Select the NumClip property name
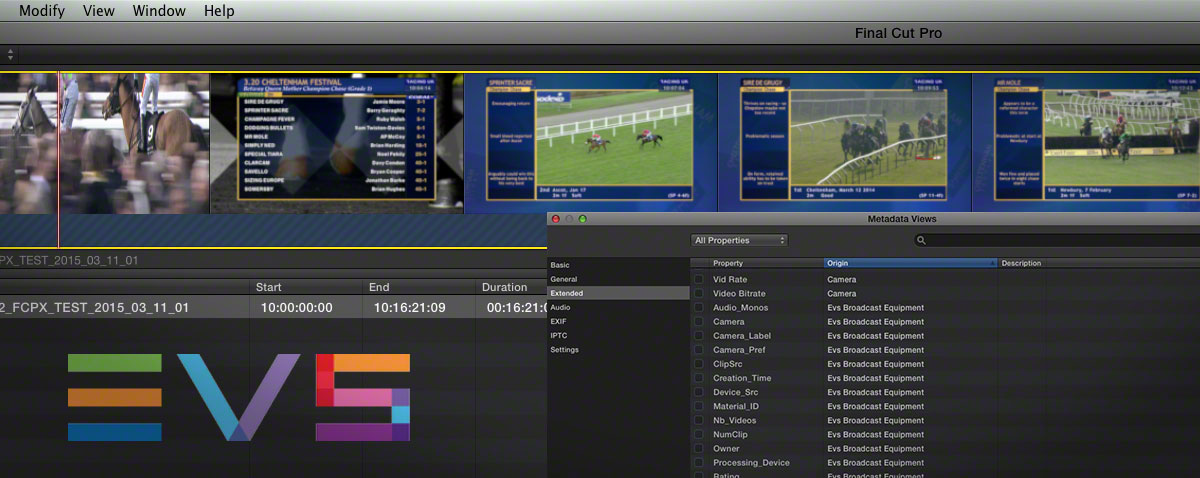The height and width of the screenshot is (478, 1200). [x=730, y=434]
